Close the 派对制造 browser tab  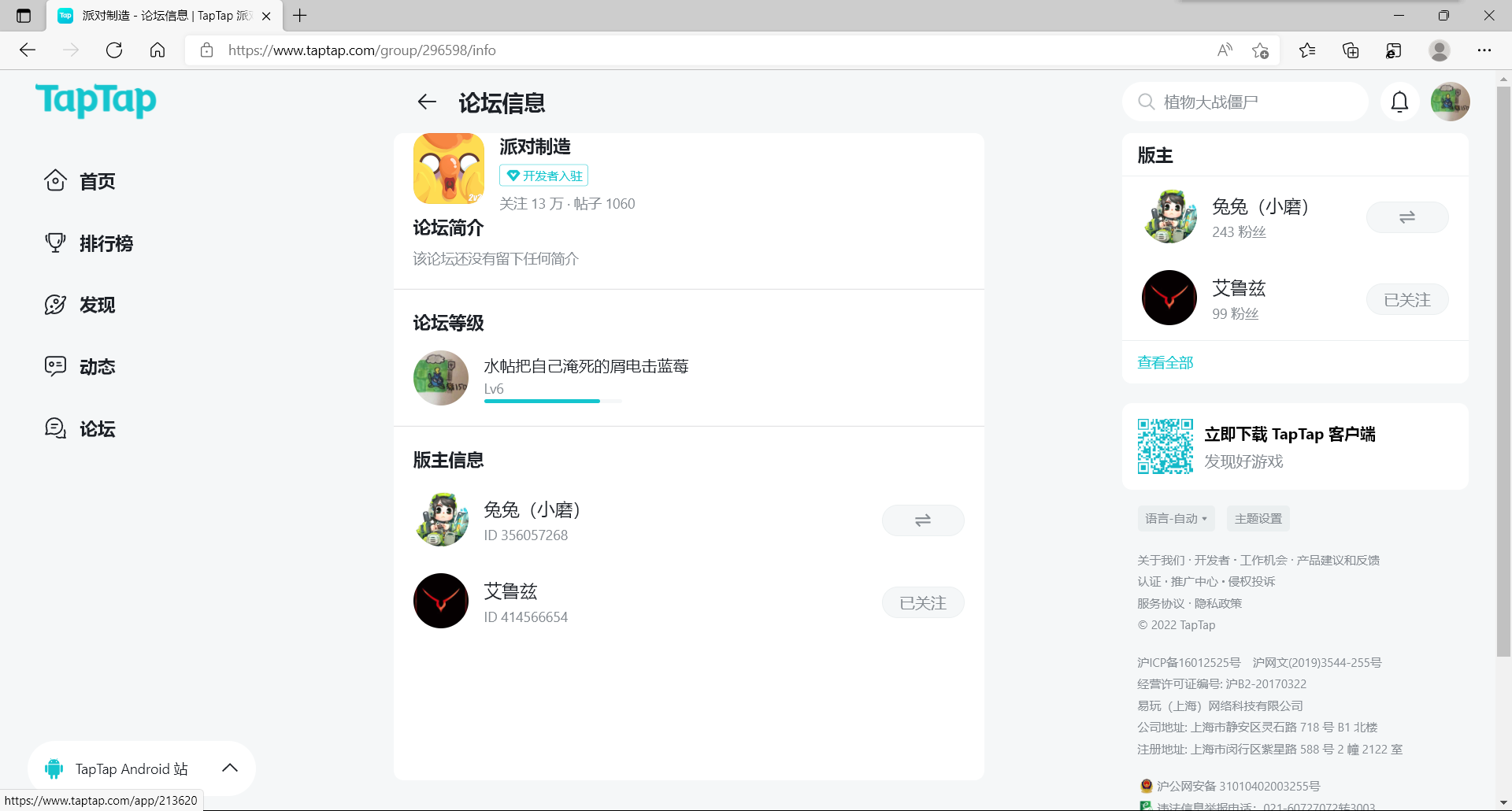(x=266, y=16)
